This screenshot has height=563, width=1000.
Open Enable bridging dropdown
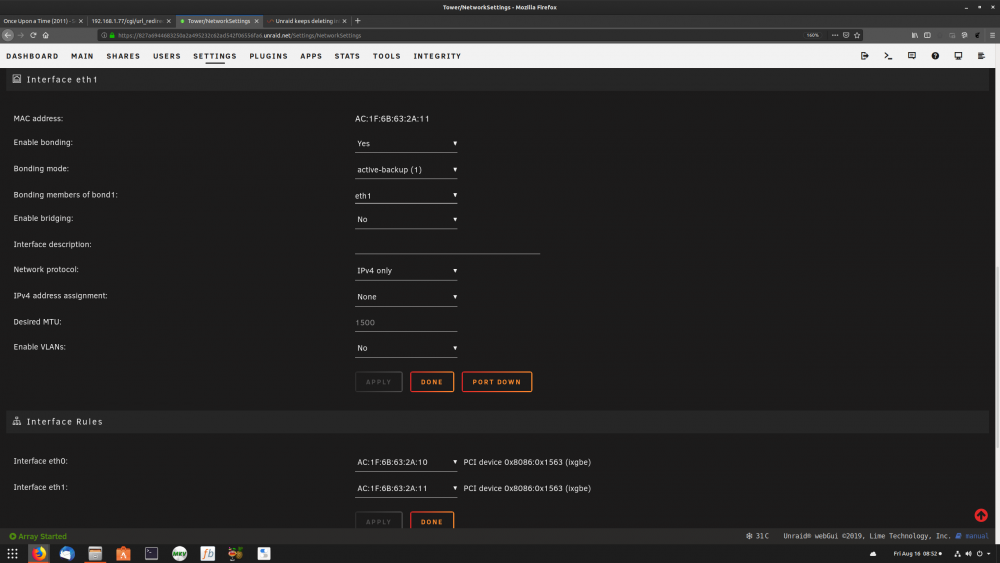point(406,219)
